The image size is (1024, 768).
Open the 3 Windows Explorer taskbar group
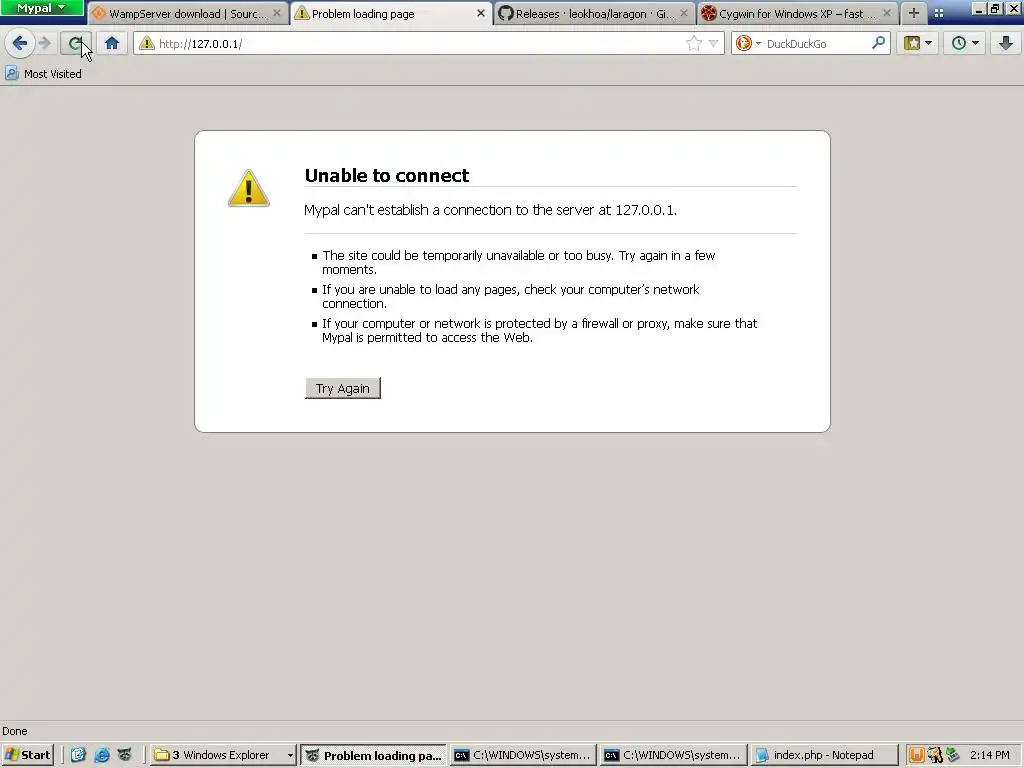pos(223,755)
